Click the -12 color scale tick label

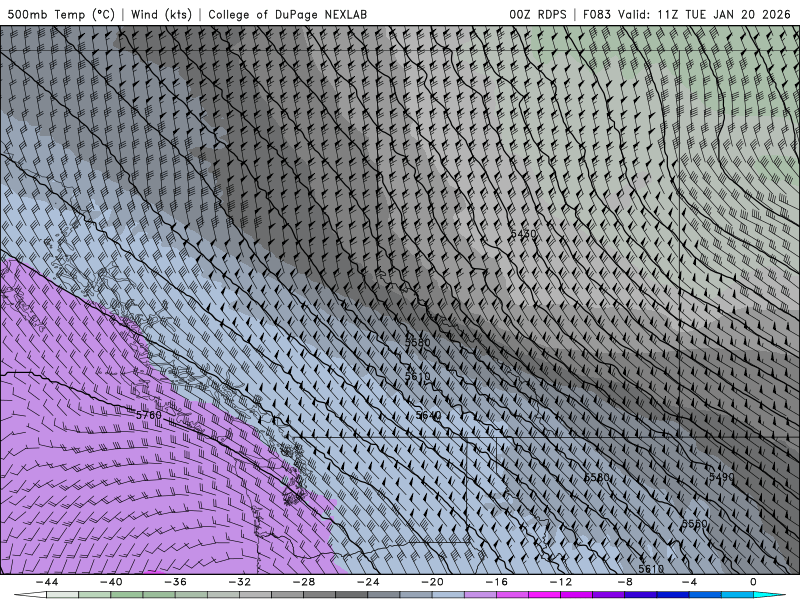coord(561,582)
